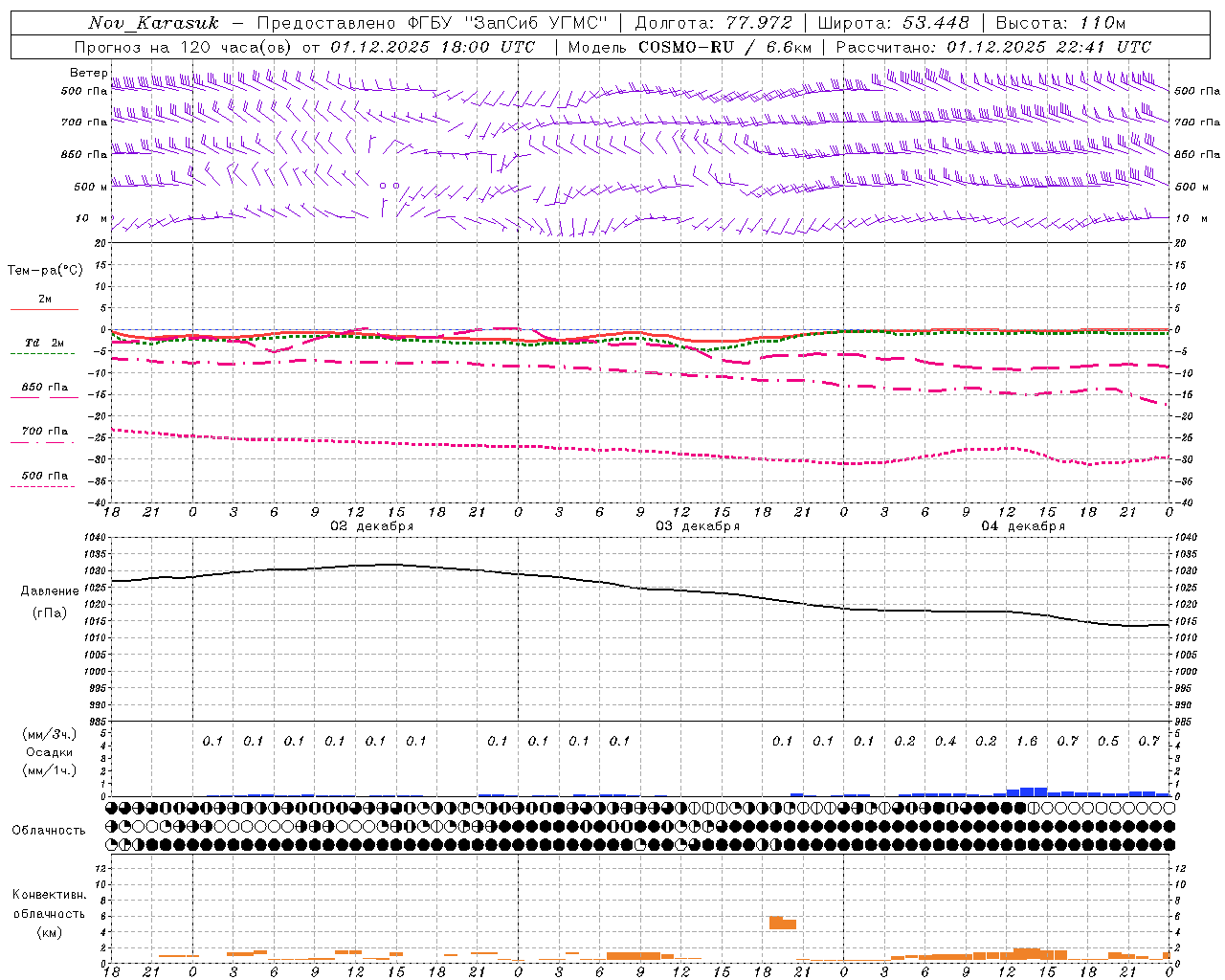Select the 'Долгота: 77.972' header text
Image resolution: width=1225 pixels, height=980 pixels.
point(714,23)
